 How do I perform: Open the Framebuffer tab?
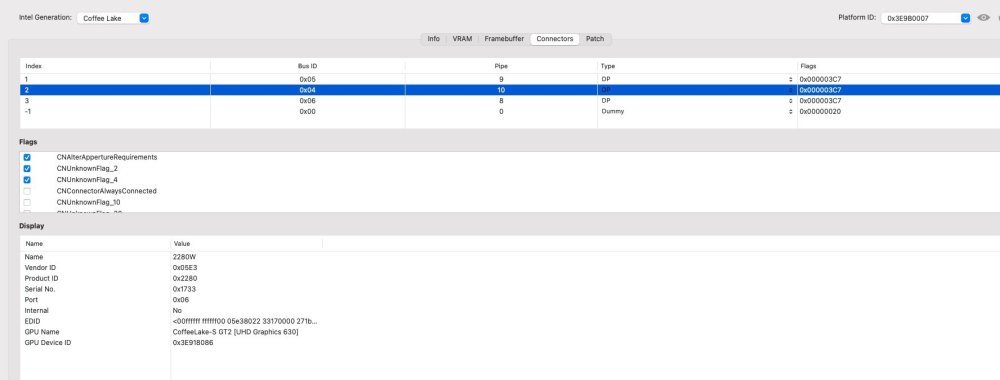(504, 39)
